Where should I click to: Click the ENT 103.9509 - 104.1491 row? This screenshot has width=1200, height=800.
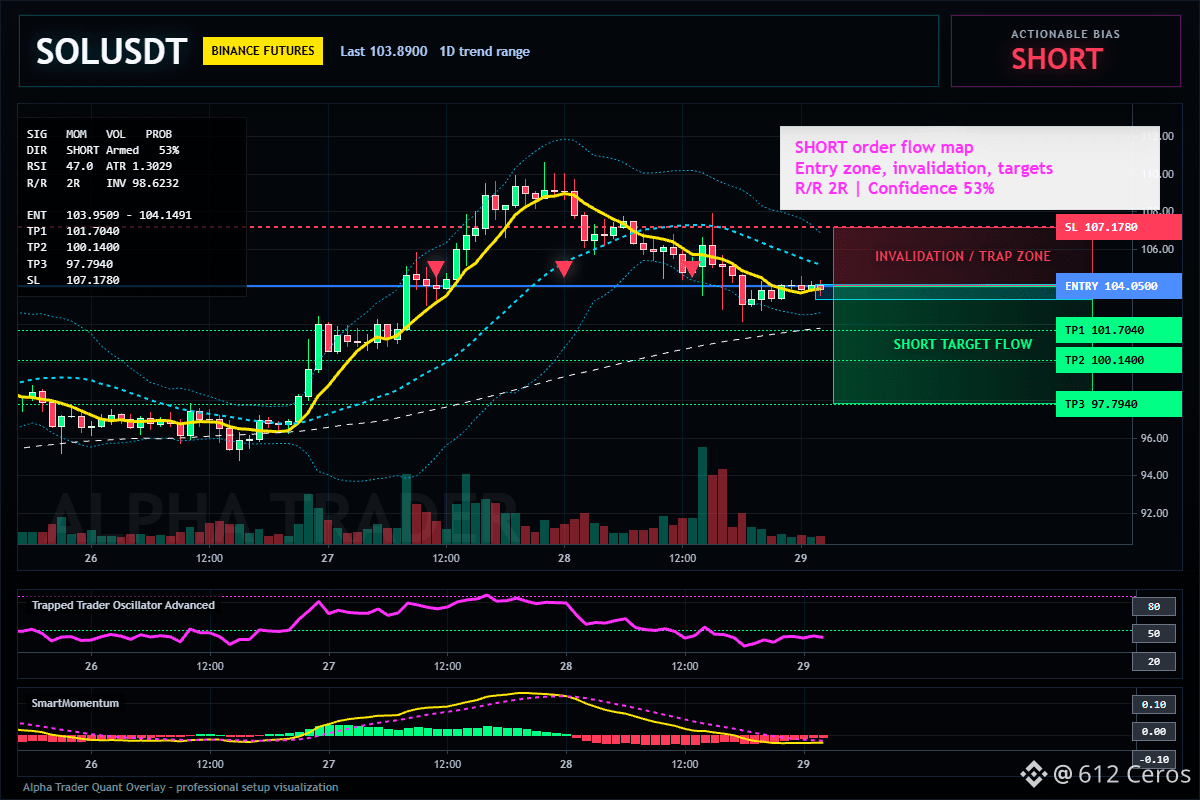coord(109,214)
